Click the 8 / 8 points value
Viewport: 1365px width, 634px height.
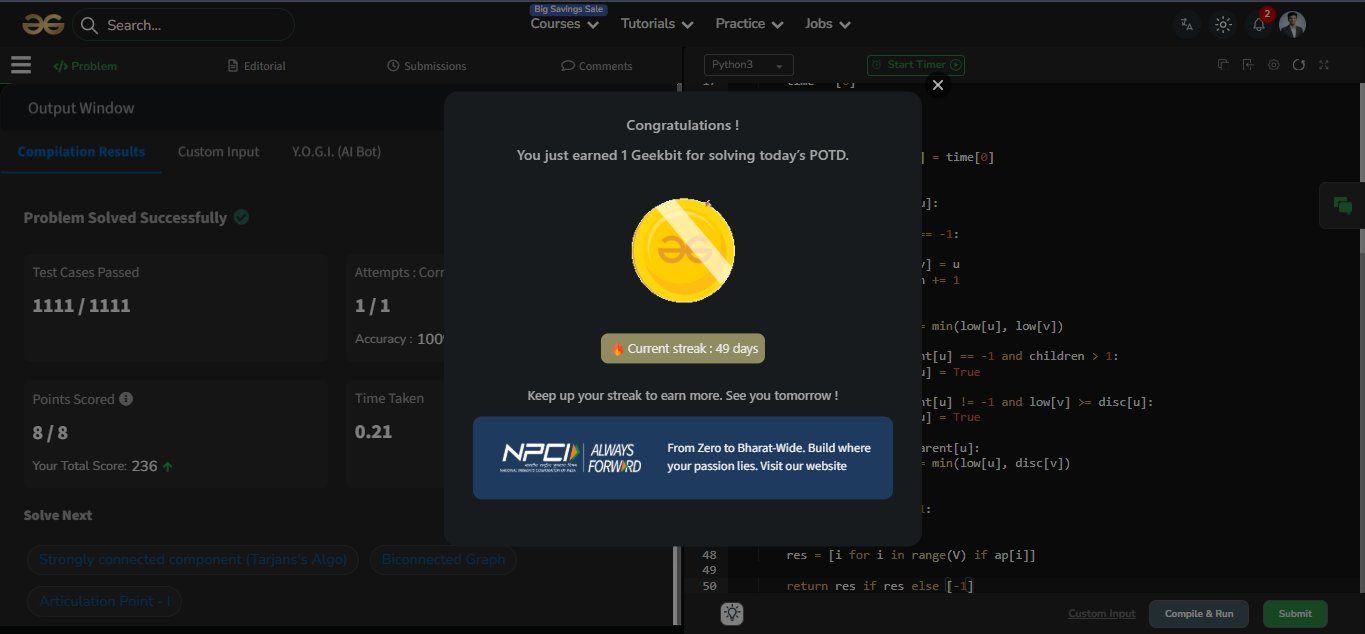50,433
